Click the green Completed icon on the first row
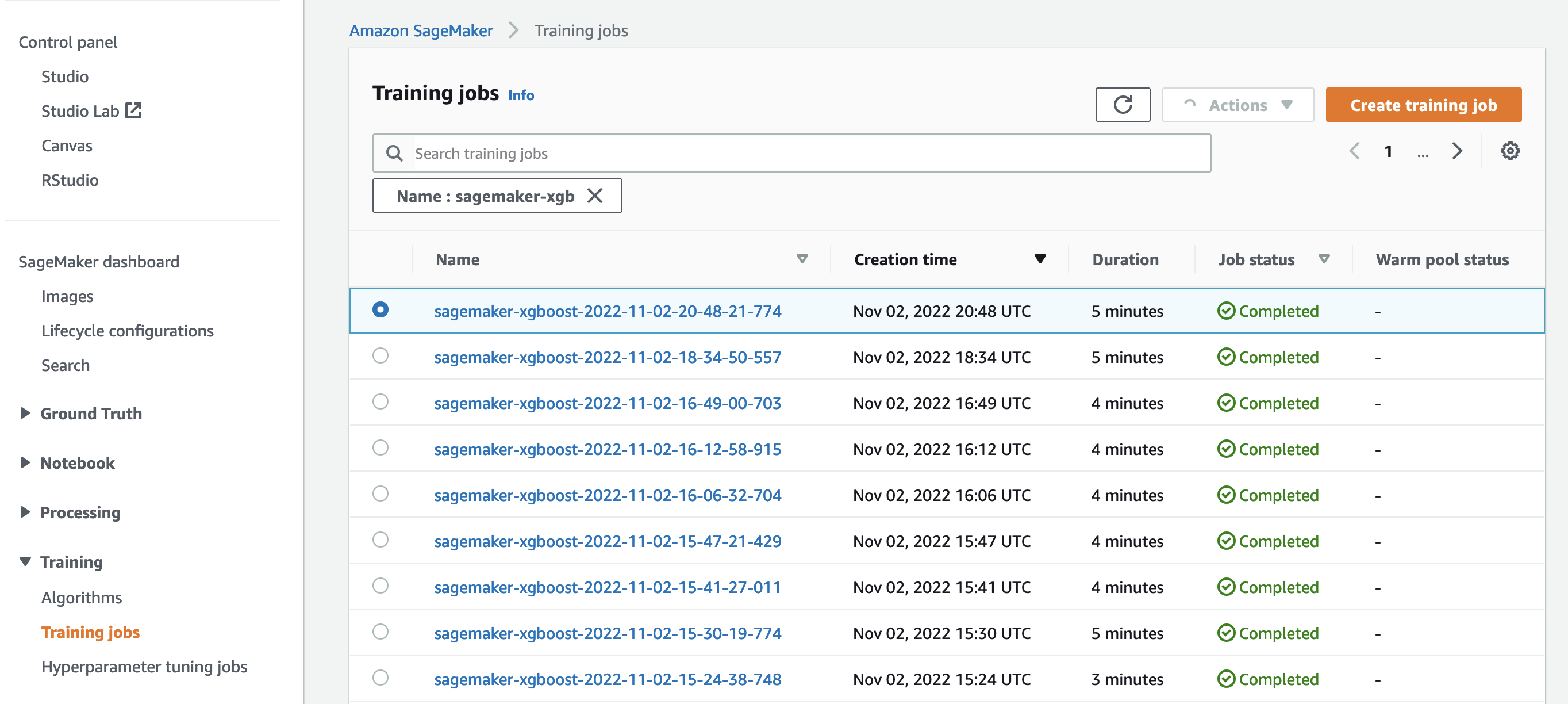 click(x=1225, y=311)
